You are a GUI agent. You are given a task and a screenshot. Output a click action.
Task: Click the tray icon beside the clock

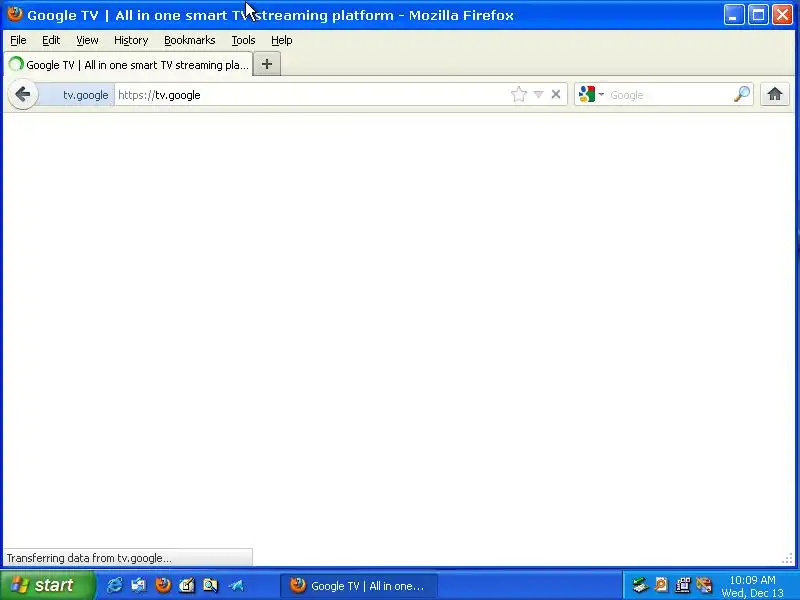pos(704,585)
